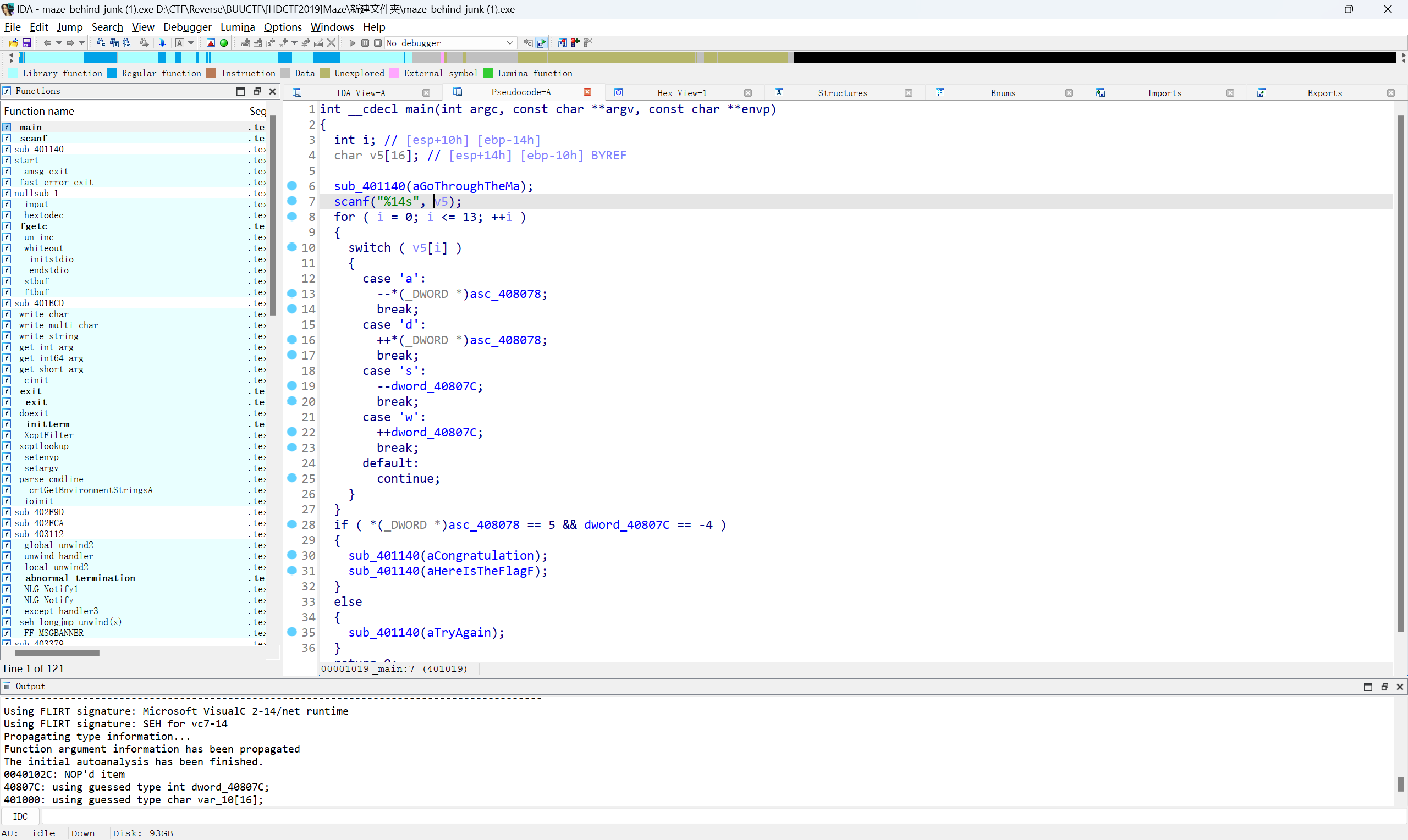
Task: Switch to the Structures tab
Action: point(843,93)
